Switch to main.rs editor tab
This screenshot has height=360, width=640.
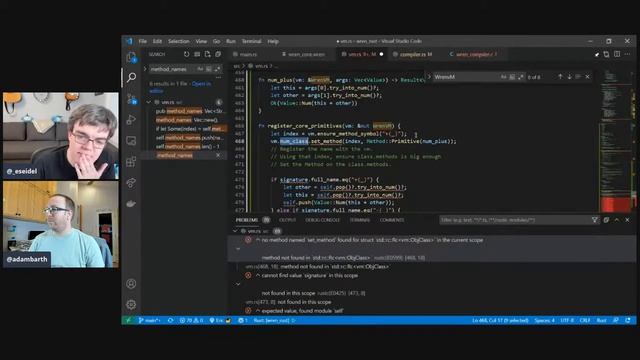(248, 54)
